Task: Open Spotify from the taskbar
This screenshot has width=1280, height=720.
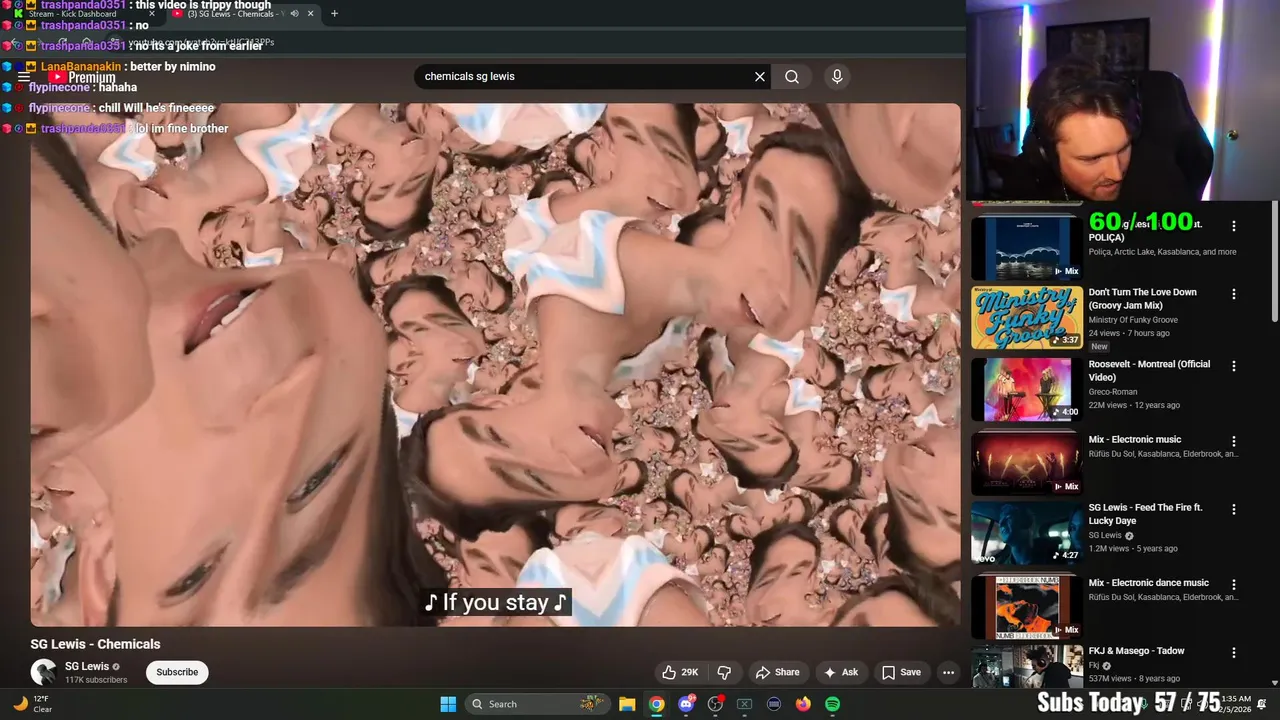Action: tap(832, 704)
